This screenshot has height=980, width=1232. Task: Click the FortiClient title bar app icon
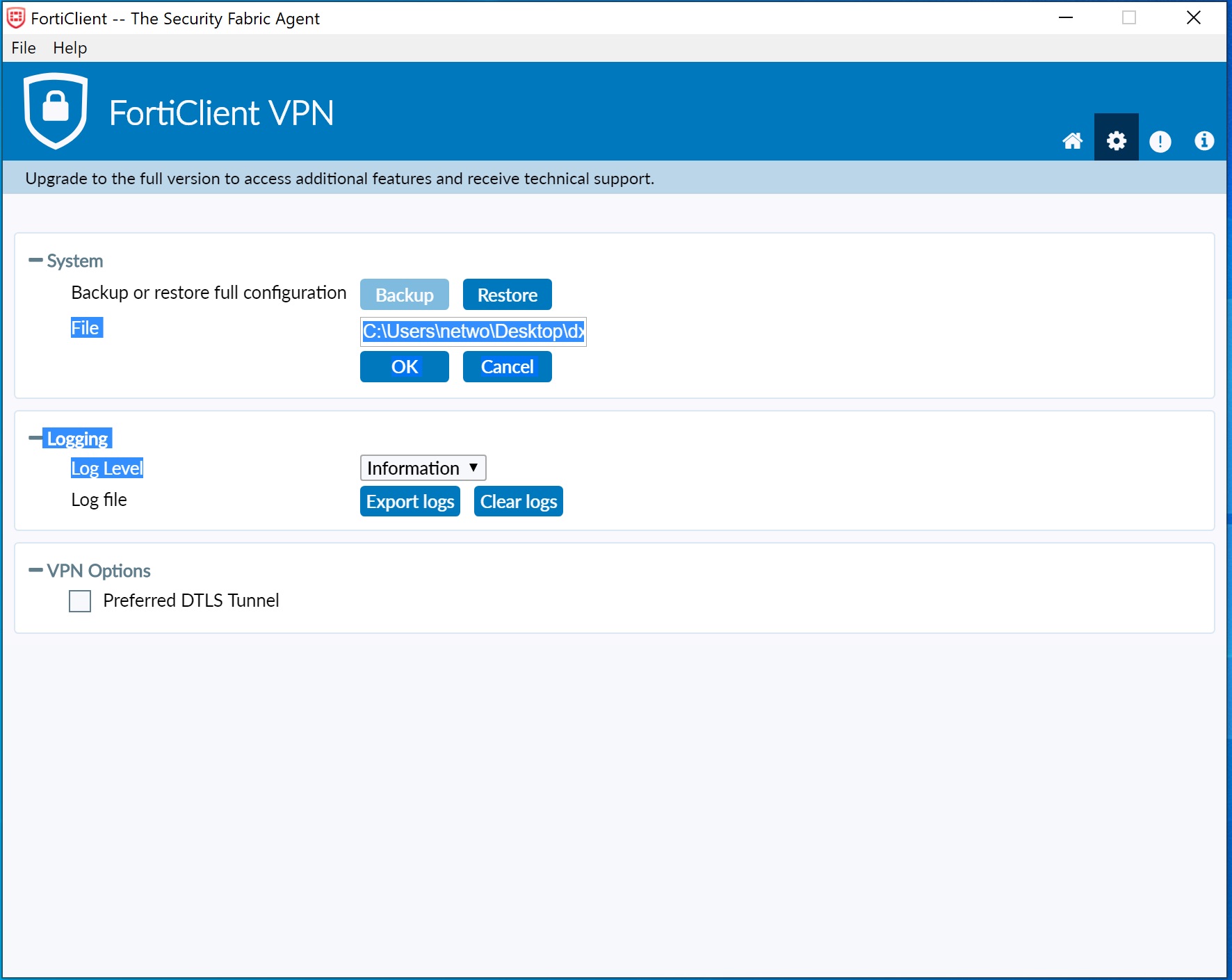(15, 18)
